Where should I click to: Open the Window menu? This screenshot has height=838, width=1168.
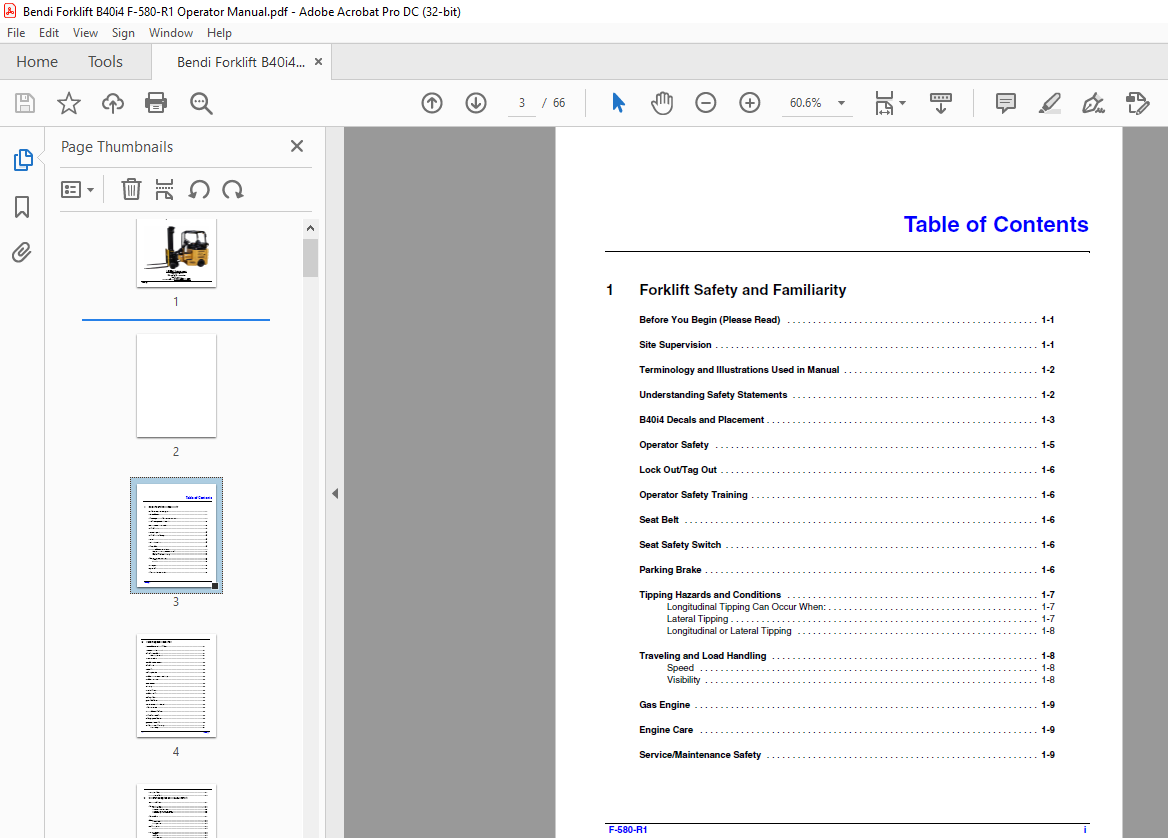(171, 33)
